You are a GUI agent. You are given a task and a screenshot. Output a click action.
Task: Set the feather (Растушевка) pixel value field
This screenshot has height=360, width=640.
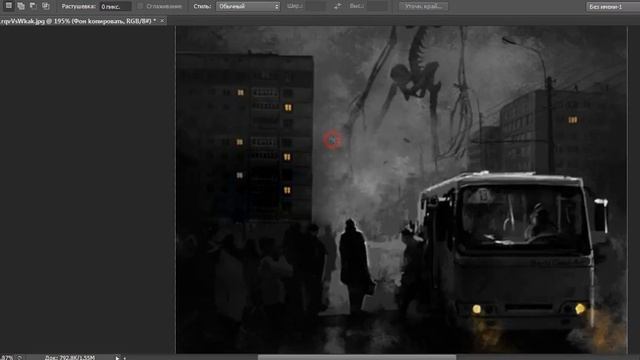coord(115,7)
